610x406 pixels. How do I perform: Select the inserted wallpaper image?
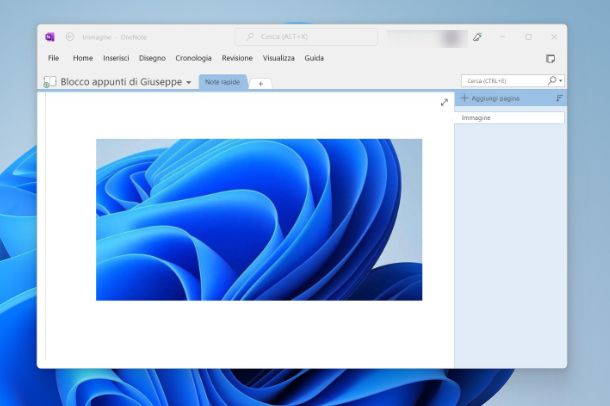(x=259, y=220)
